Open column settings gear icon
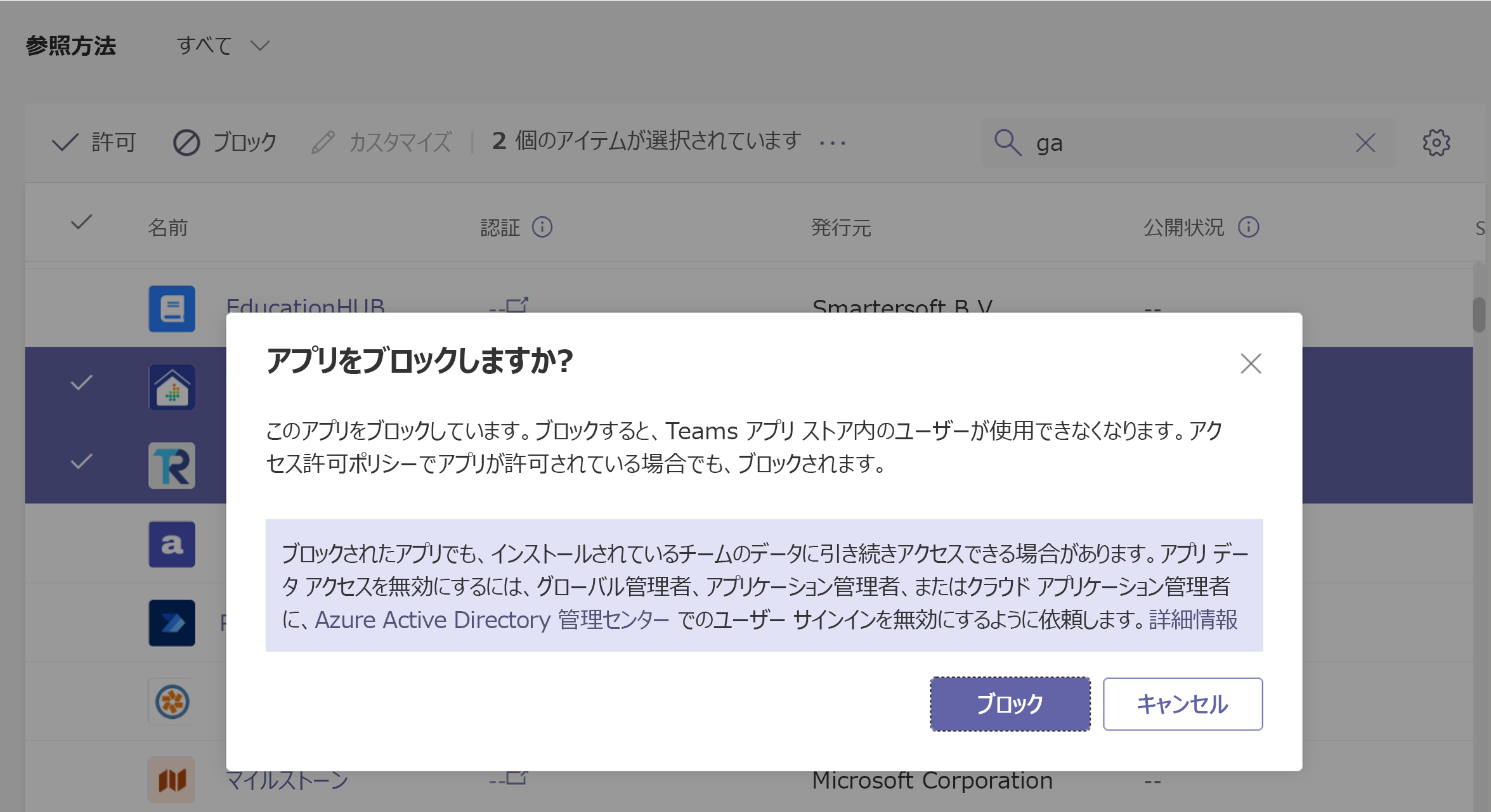This screenshot has height=812, width=1491. [1436, 143]
